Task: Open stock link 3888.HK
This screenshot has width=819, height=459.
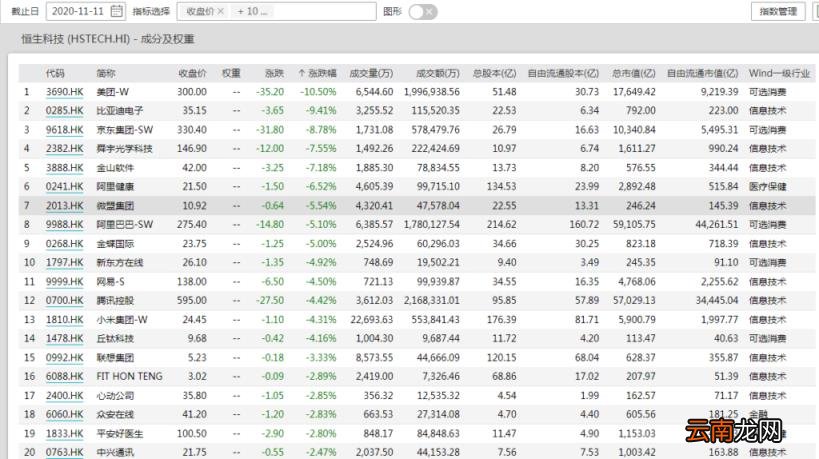Action: coord(65,168)
